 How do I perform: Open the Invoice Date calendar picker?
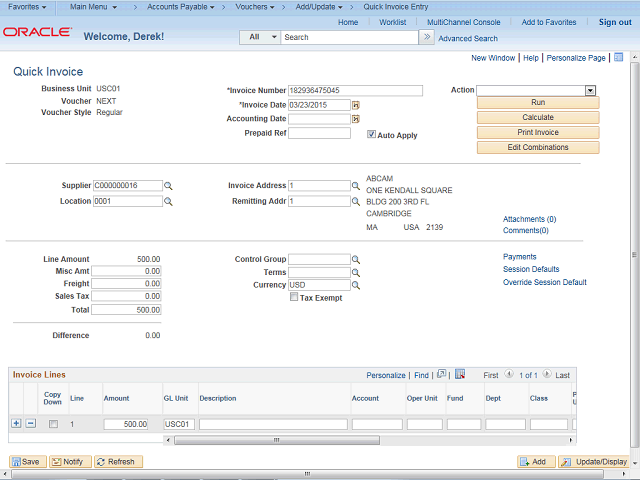355,105
